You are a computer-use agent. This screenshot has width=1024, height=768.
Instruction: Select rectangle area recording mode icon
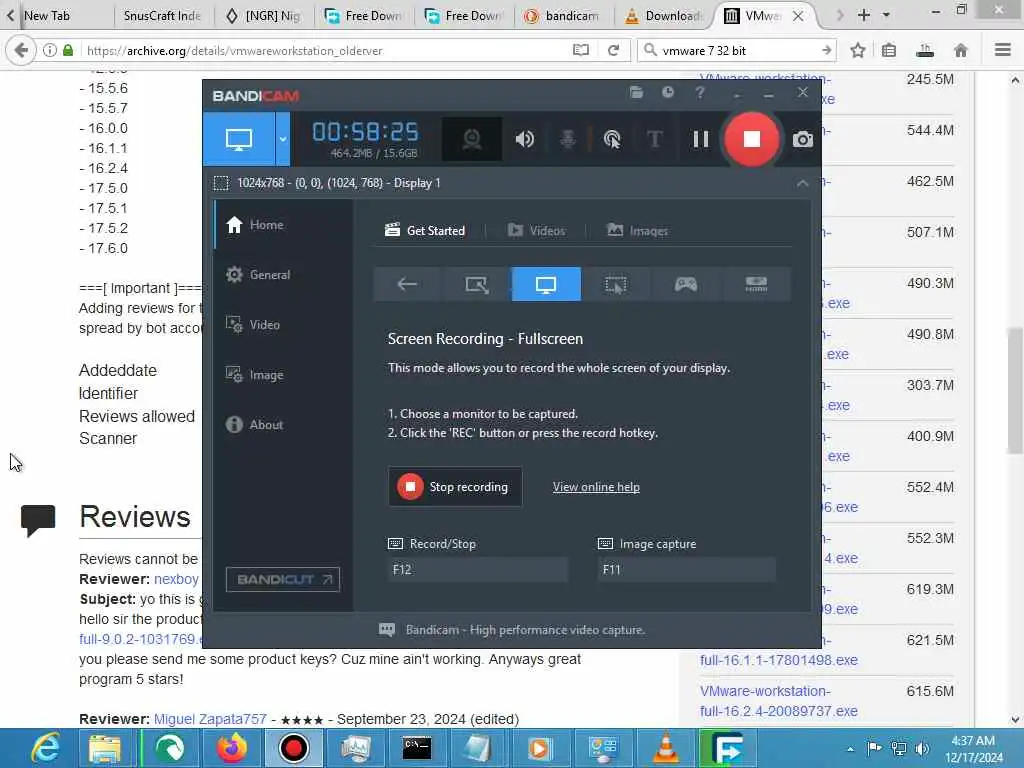tap(477, 284)
